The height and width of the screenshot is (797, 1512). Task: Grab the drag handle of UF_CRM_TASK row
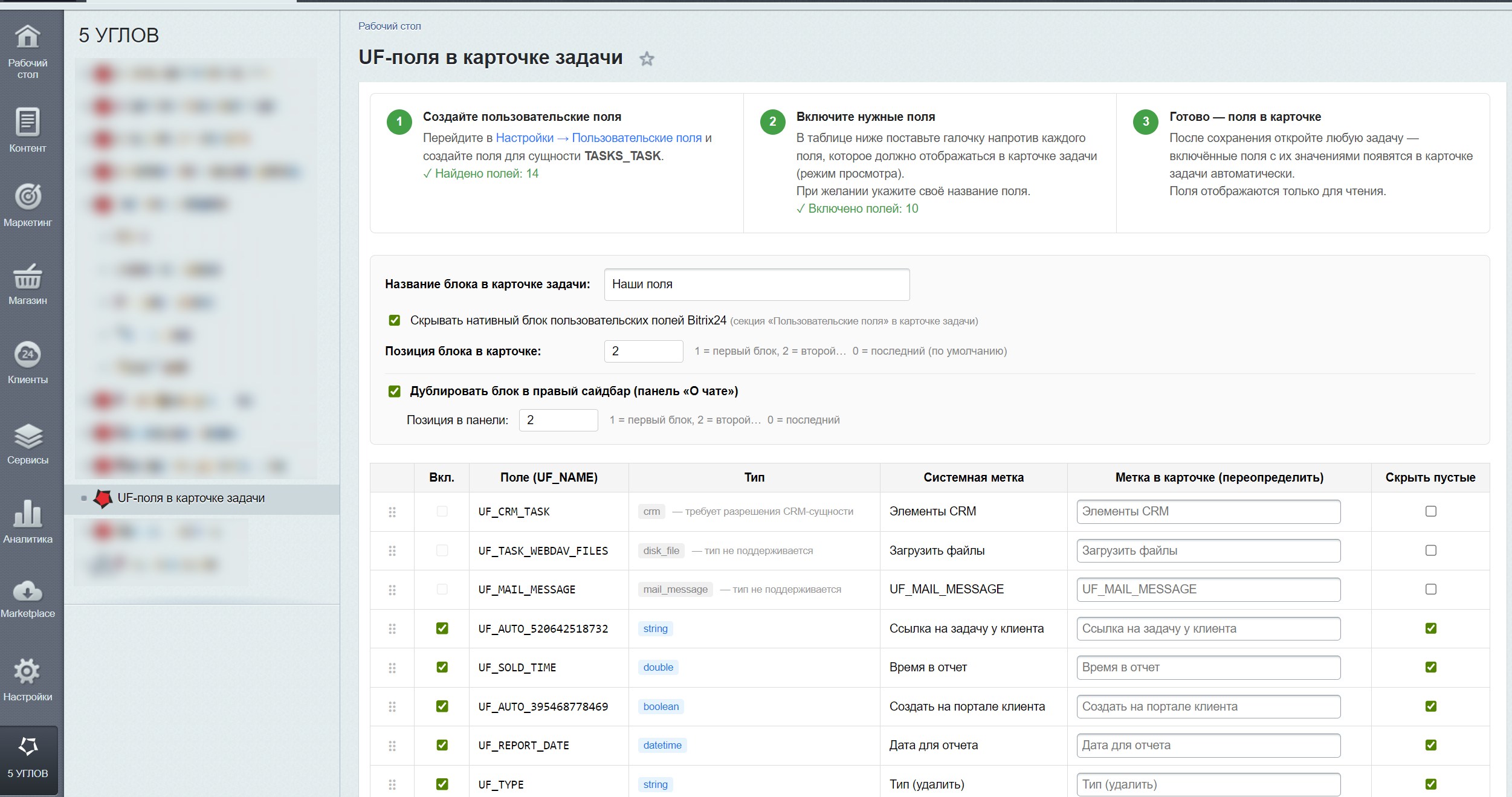pyautogui.click(x=392, y=512)
